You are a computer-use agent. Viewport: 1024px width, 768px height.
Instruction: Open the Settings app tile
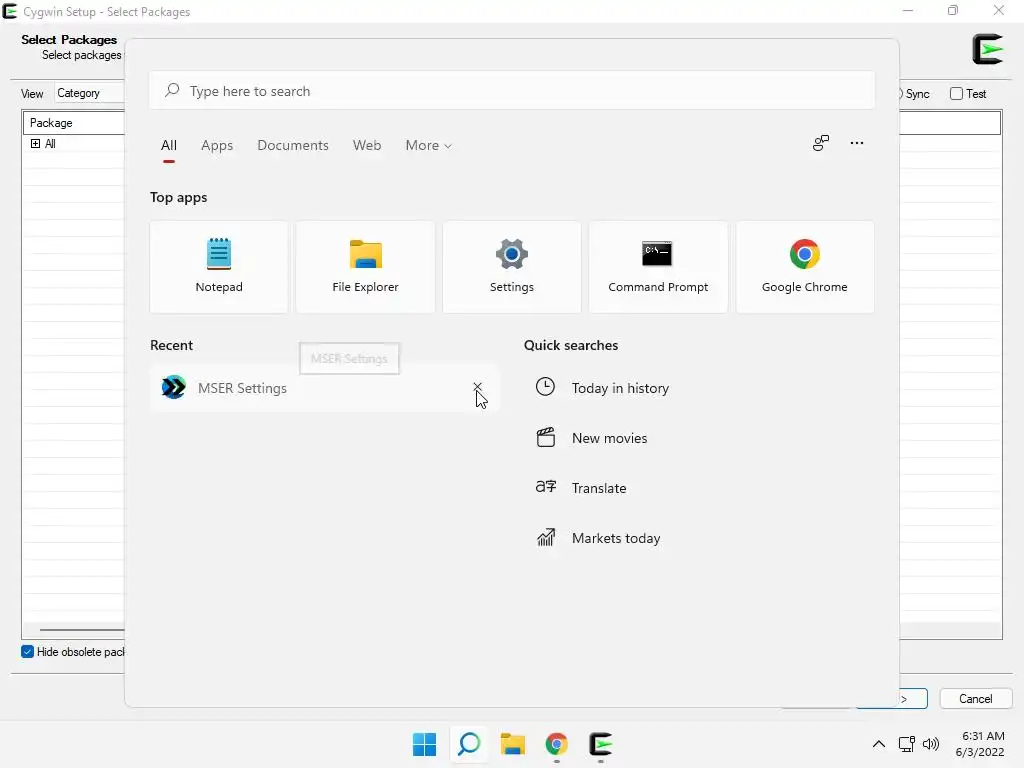[511, 266]
